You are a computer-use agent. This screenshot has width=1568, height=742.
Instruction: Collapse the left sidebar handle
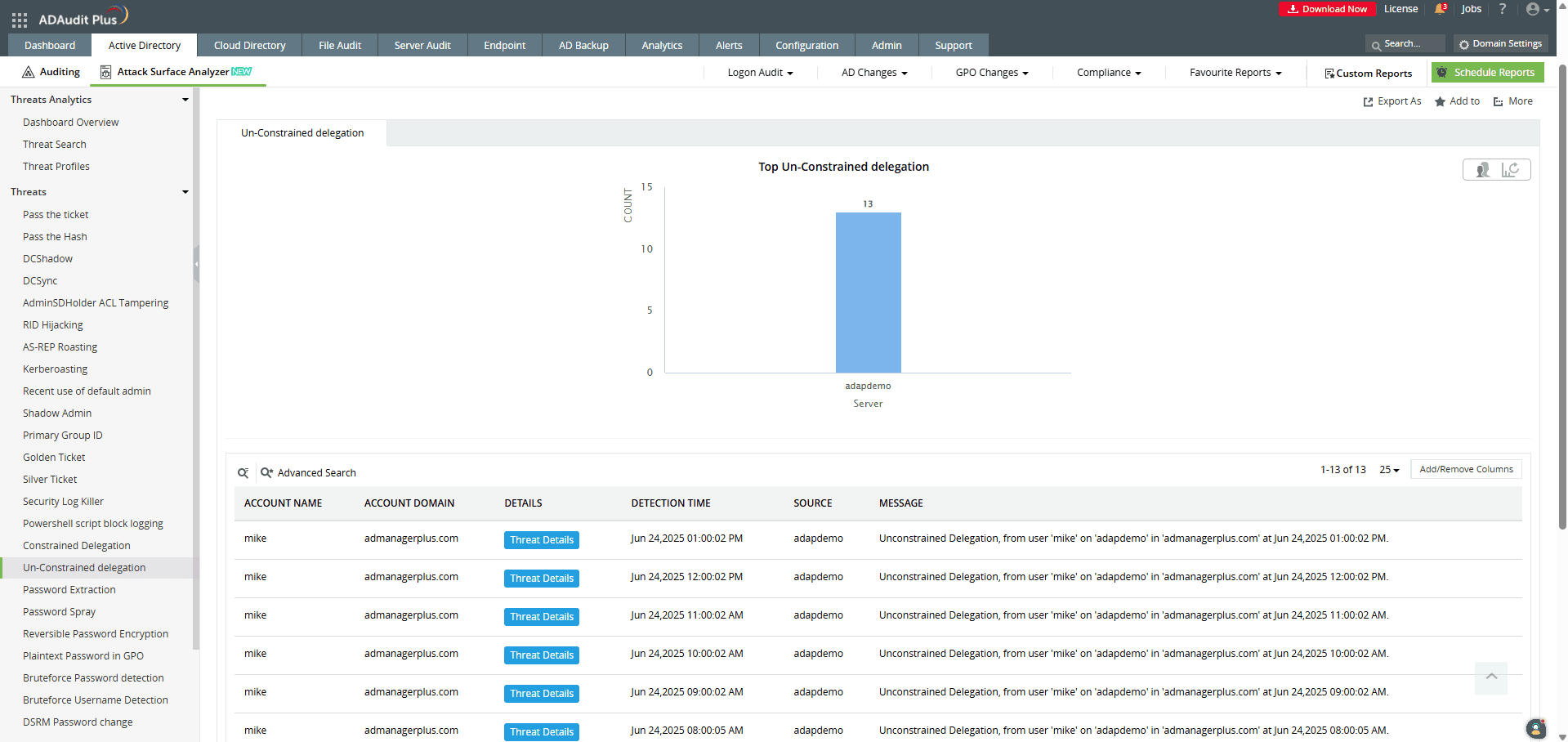196,264
